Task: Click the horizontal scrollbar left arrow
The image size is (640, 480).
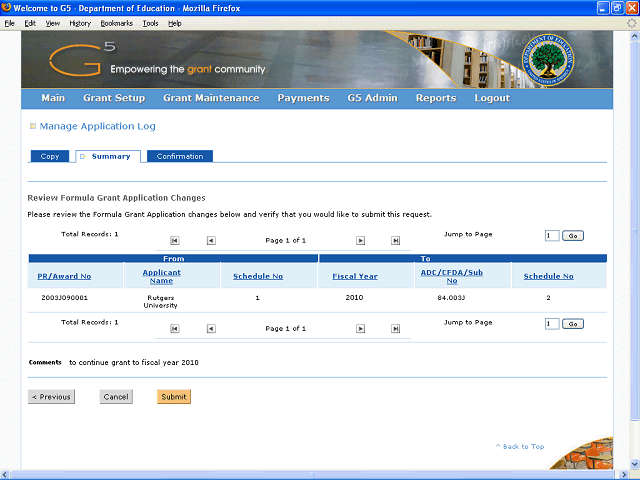Action: point(5,475)
